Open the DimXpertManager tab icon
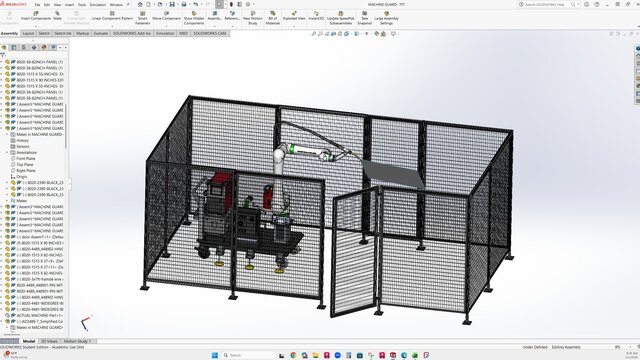 pos(34,47)
